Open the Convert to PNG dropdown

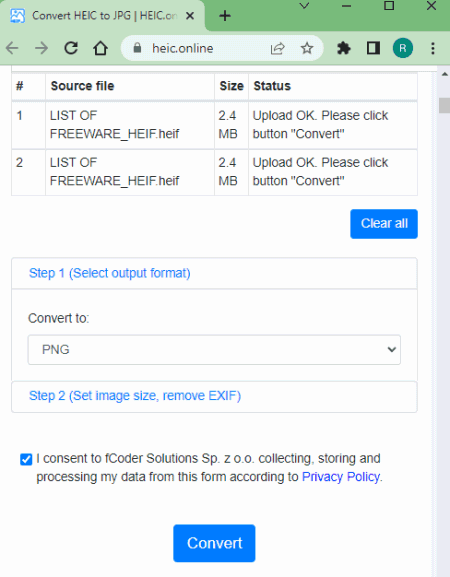[214, 350]
